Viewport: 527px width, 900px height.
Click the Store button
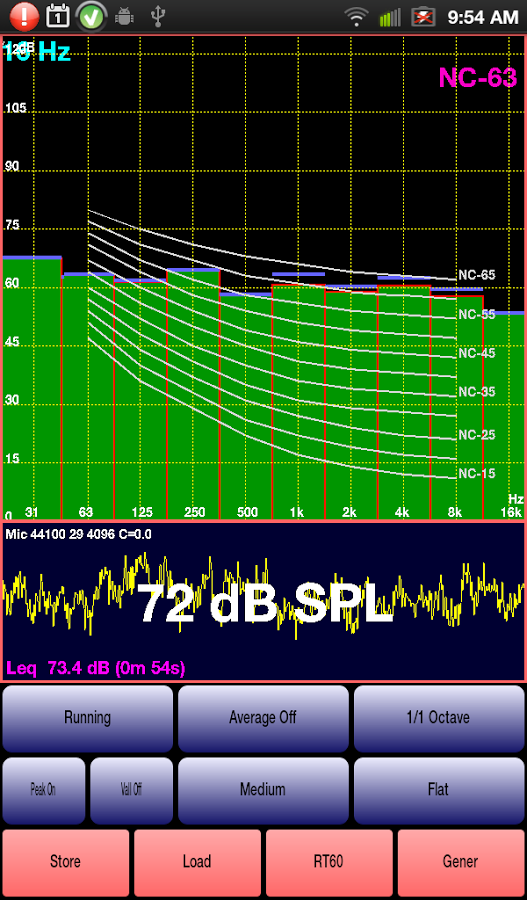point(65,862)
